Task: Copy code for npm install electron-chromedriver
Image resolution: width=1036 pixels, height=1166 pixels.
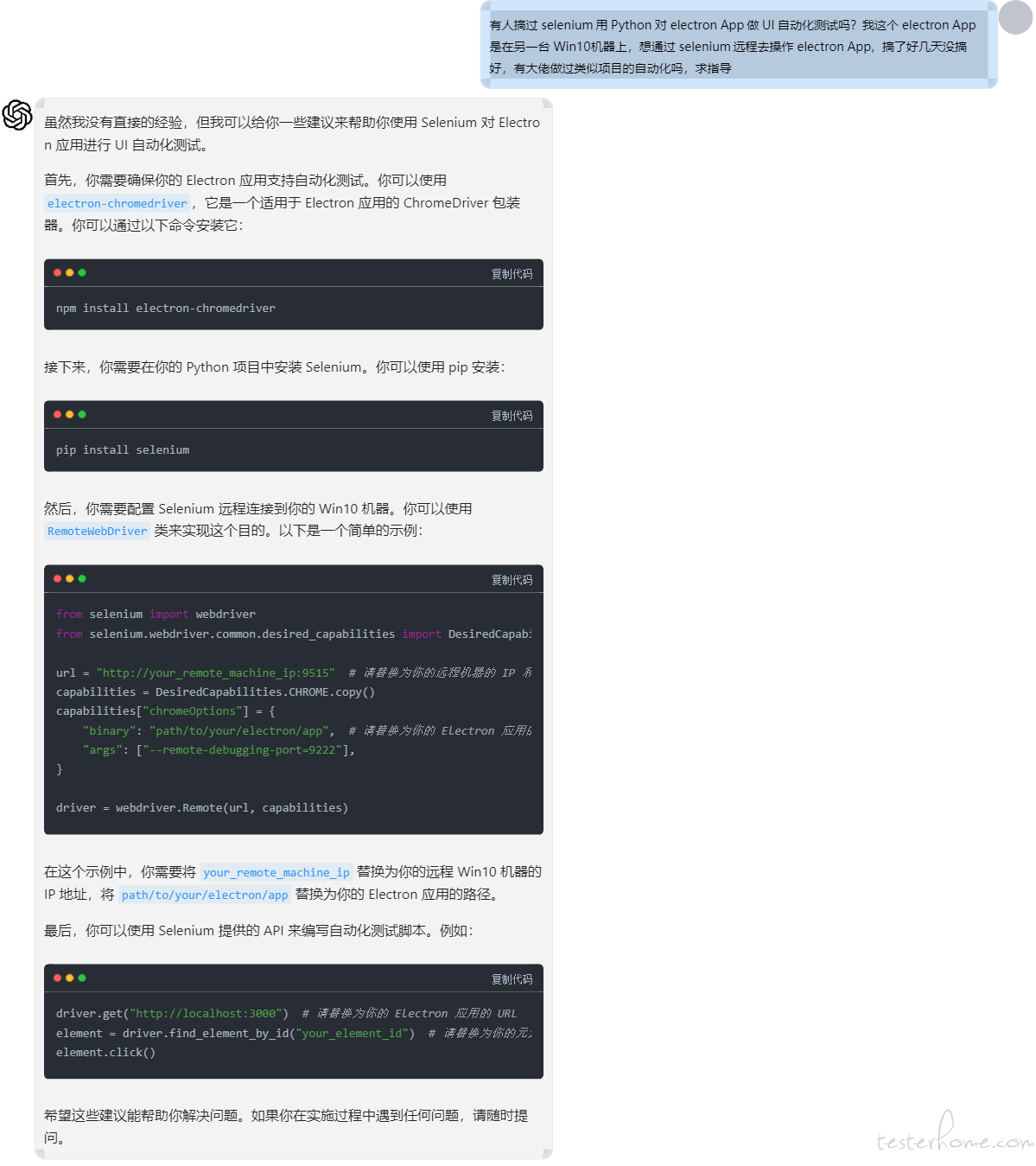Action: click(512, 274)
